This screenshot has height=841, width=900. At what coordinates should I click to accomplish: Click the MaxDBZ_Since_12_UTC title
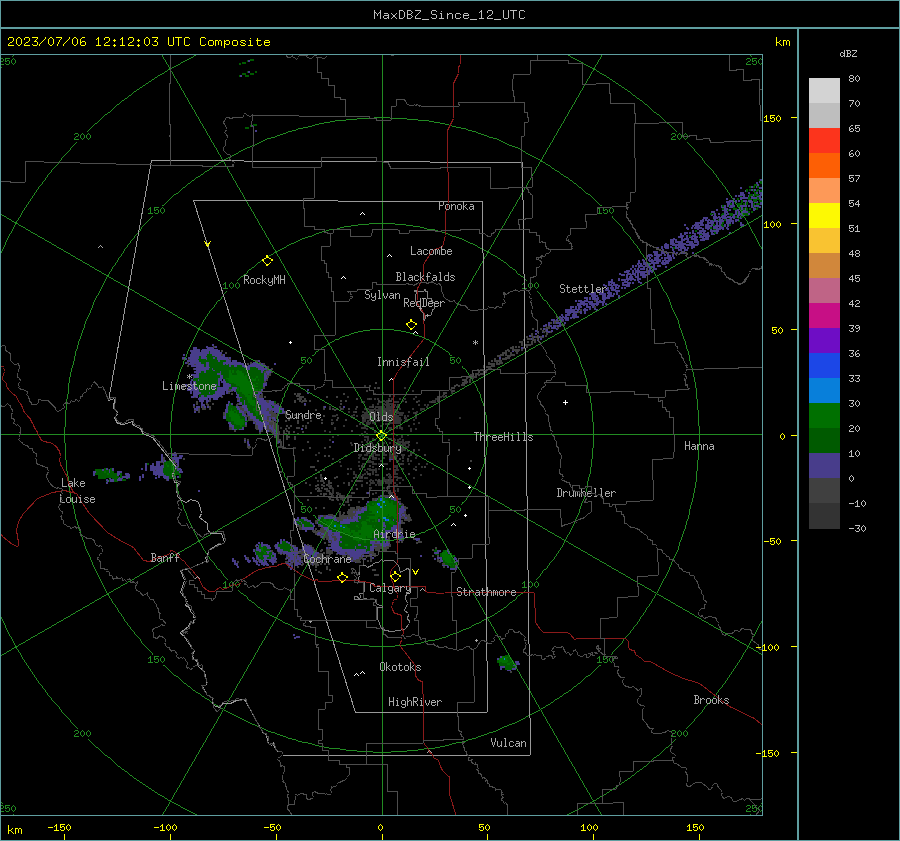[449, 15]
